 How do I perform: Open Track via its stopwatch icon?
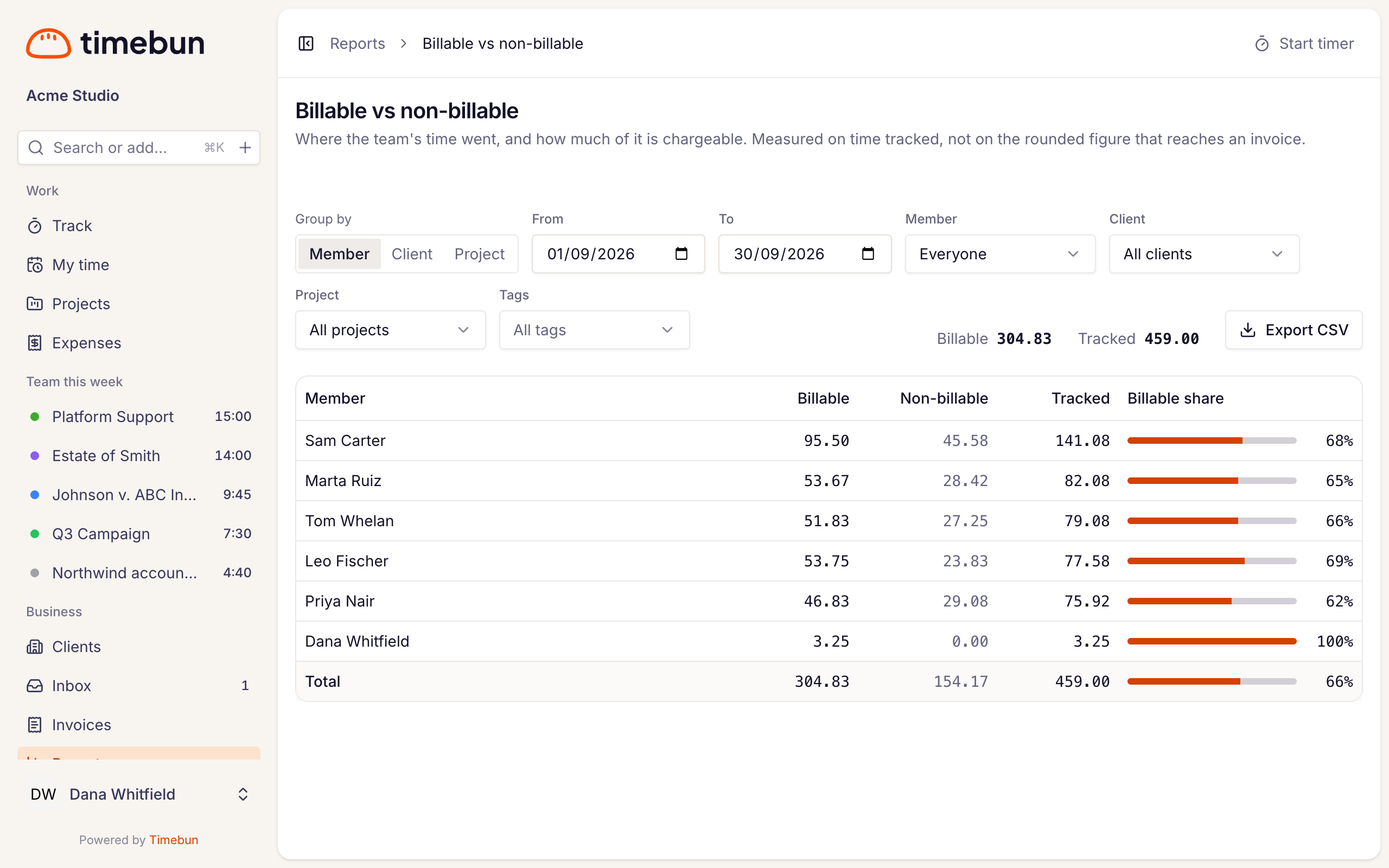click(34, 226)
